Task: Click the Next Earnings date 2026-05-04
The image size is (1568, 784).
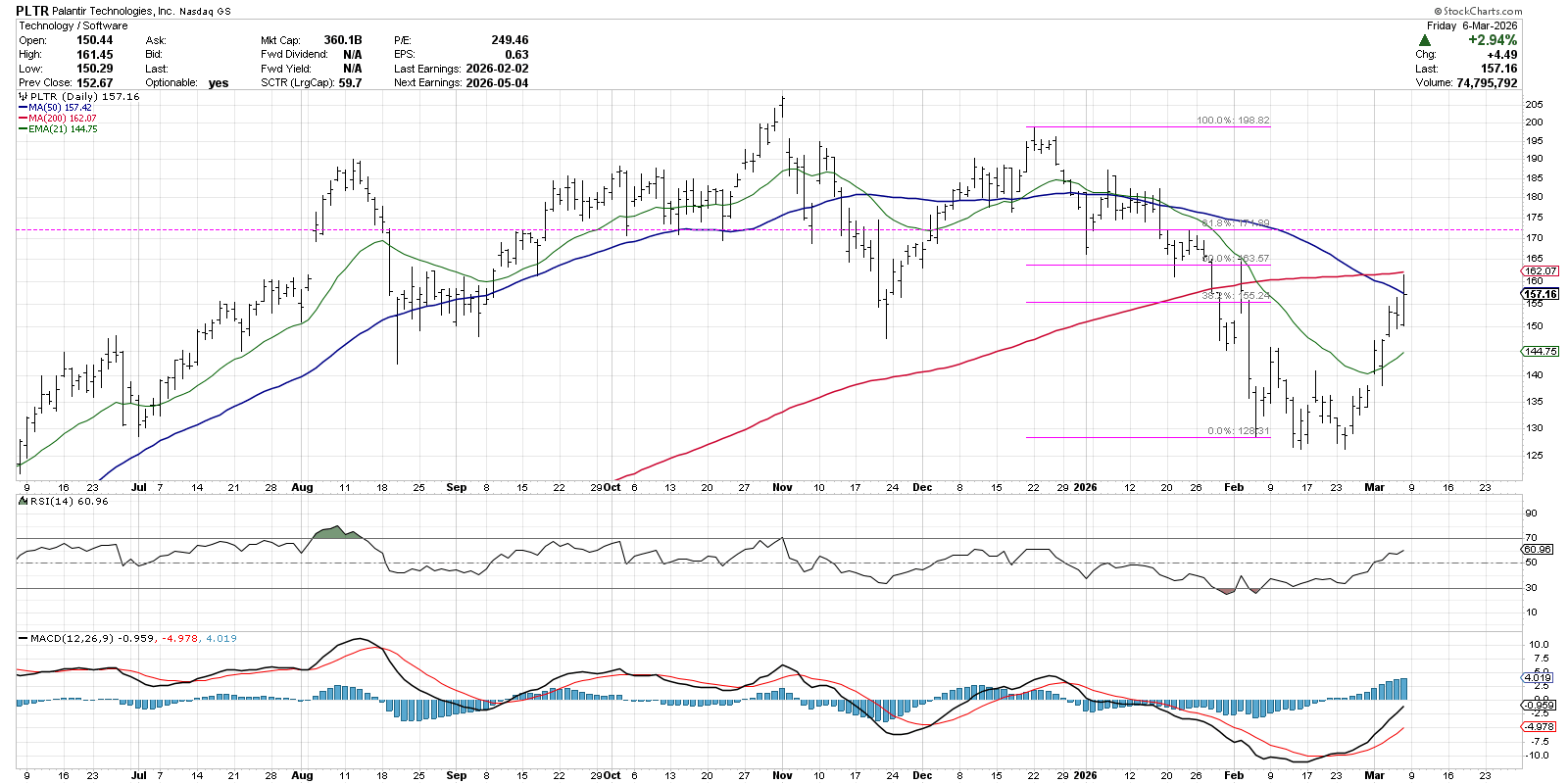Action: coord(497,83)
